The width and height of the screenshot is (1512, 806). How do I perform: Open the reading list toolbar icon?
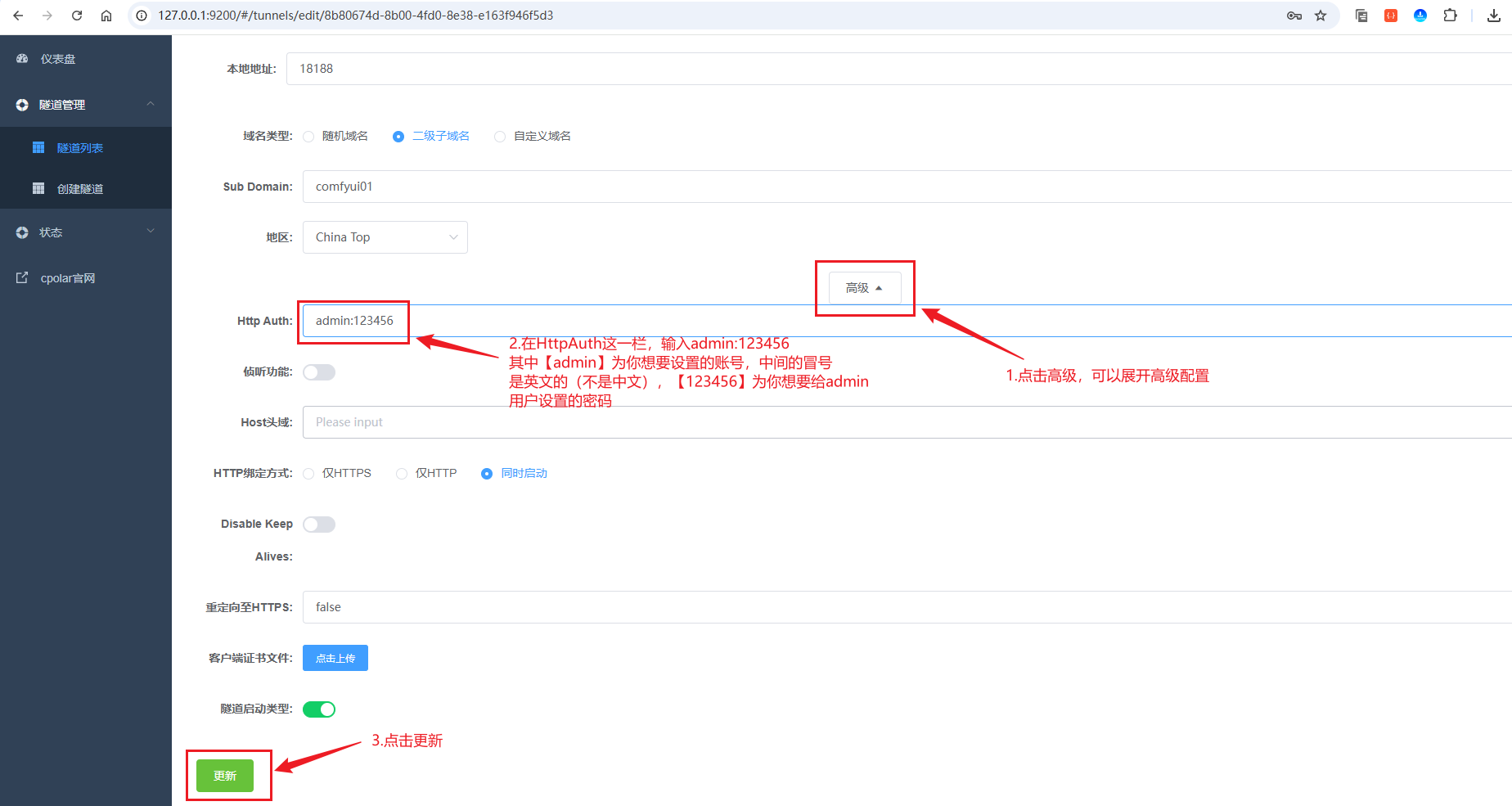[1361, 16]
